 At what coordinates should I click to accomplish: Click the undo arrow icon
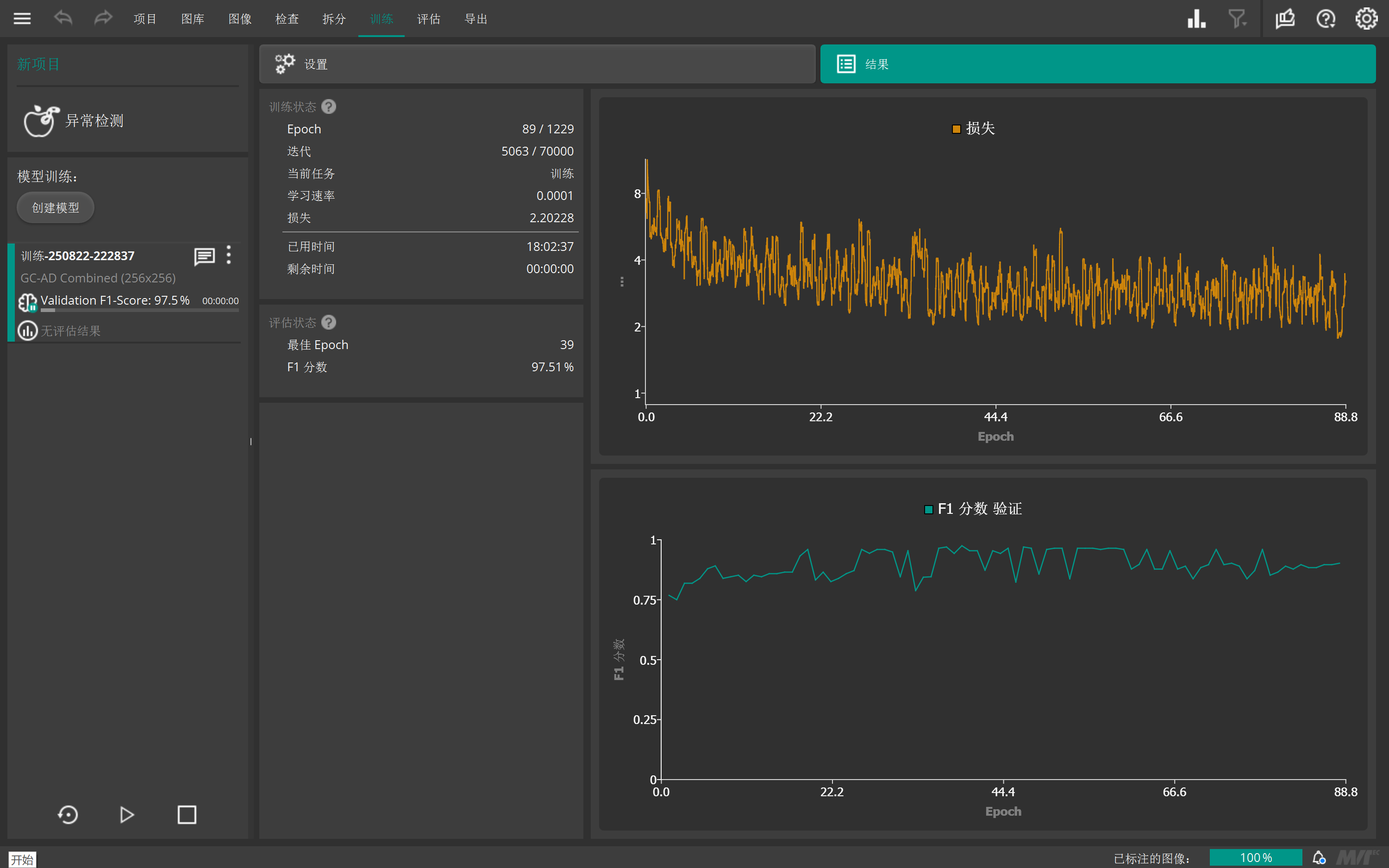(63, 19)
